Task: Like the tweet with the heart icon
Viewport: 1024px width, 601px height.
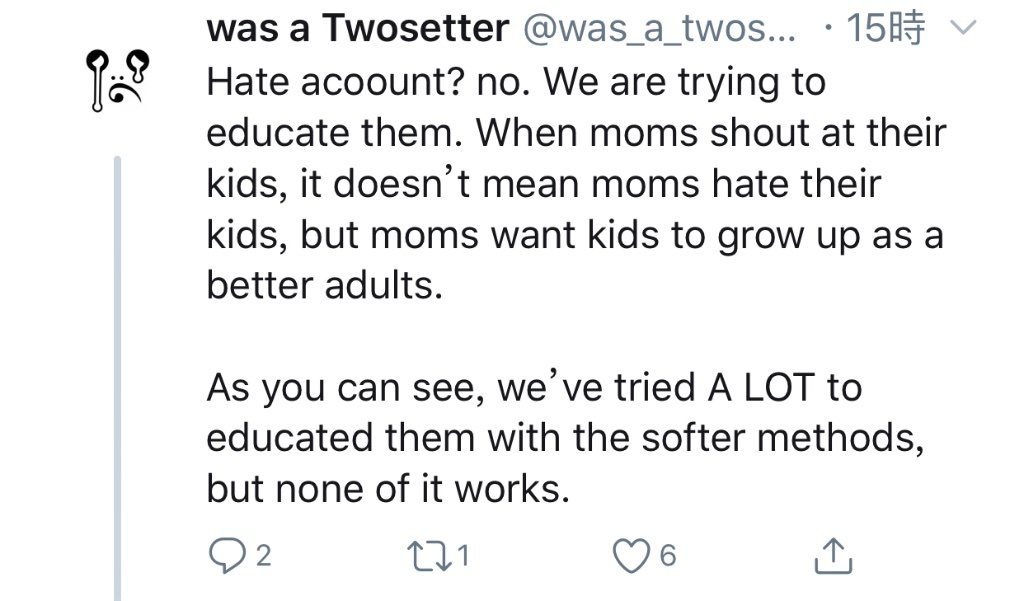Action: click(x=631, y=556)
